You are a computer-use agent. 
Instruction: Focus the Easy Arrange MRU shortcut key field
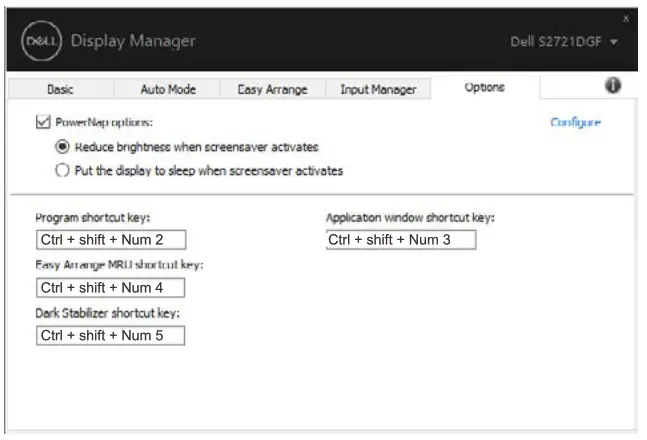[111, 288]
